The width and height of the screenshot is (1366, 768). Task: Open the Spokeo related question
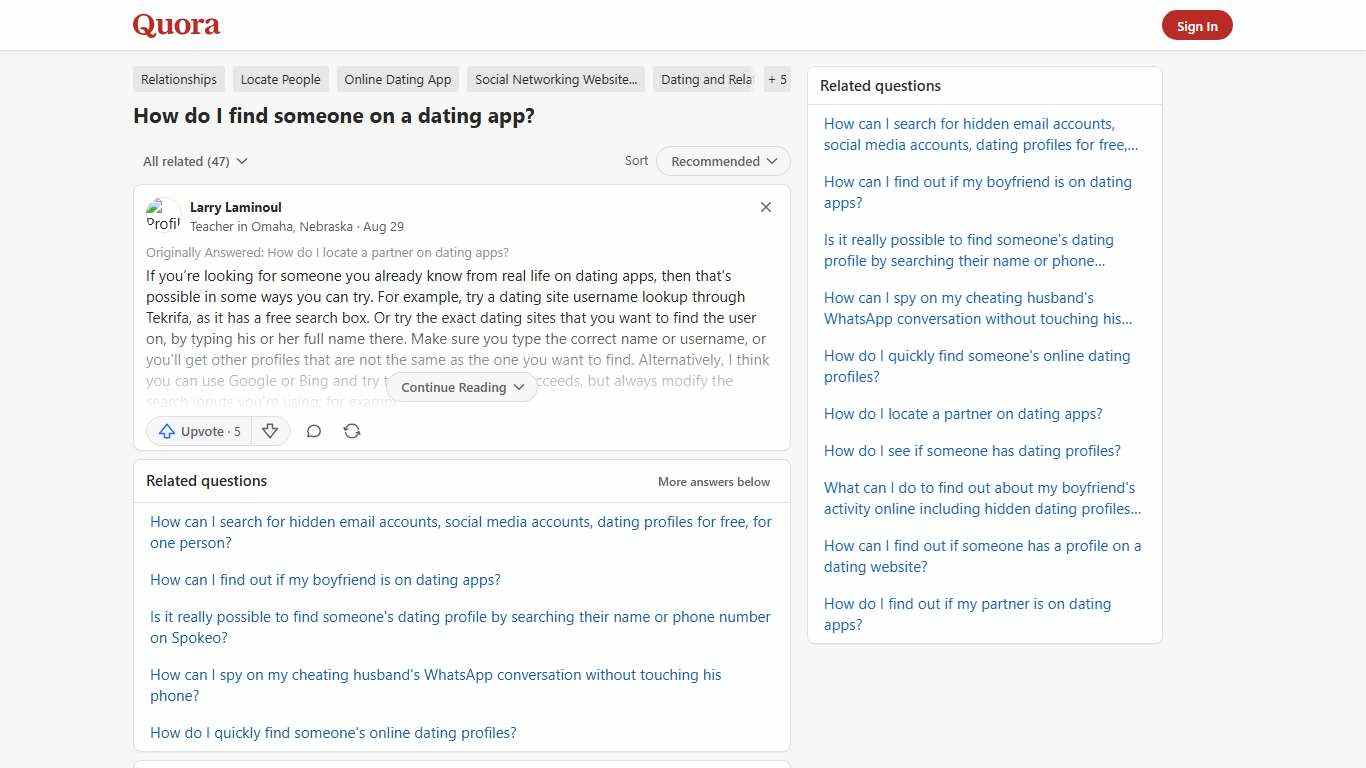[x=460, y=627]
